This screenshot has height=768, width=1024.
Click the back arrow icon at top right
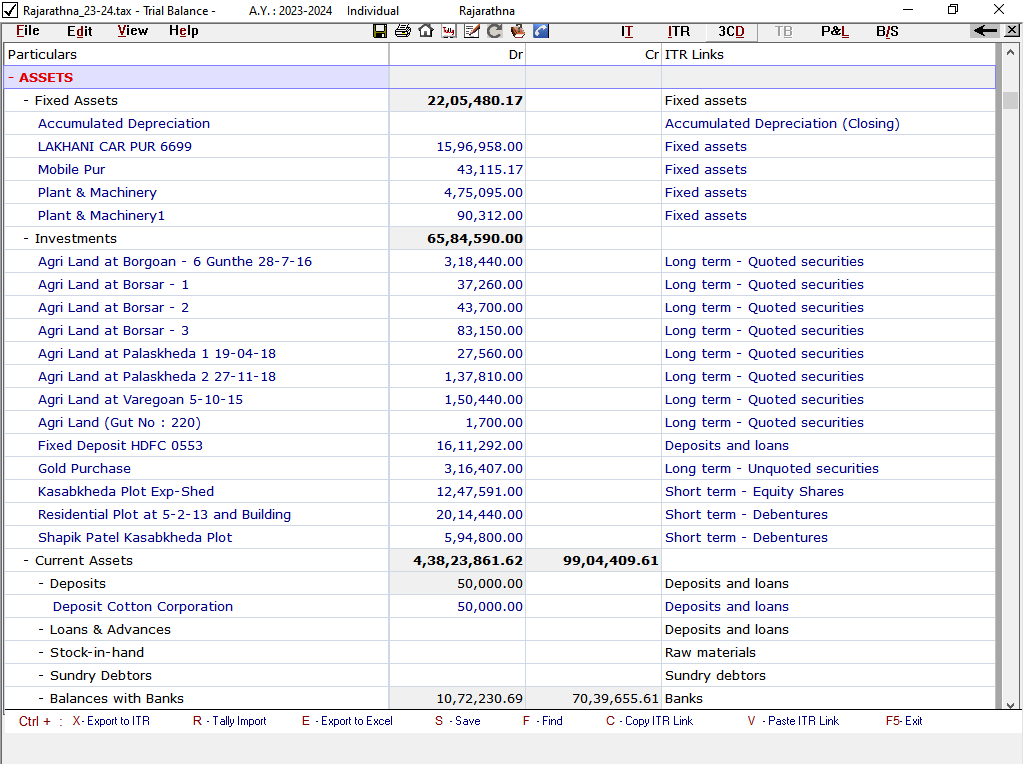pyautogui.click(x=985, y=31)
